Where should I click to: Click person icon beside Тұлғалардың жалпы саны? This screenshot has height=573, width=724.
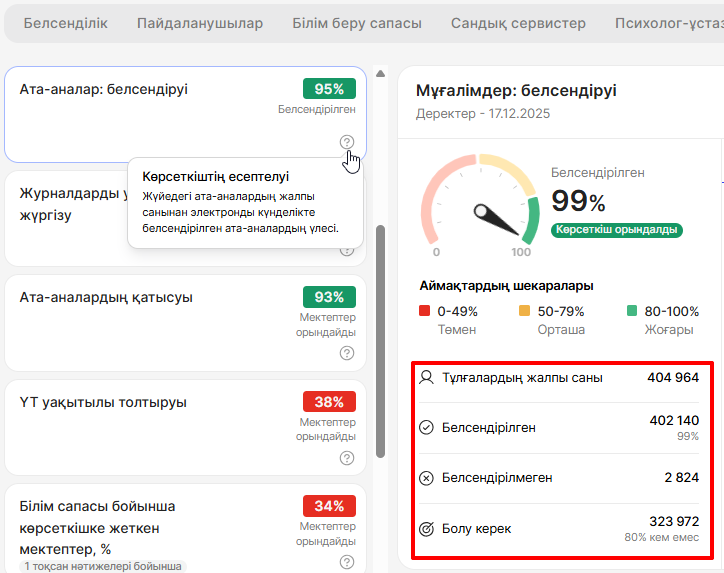427,378
